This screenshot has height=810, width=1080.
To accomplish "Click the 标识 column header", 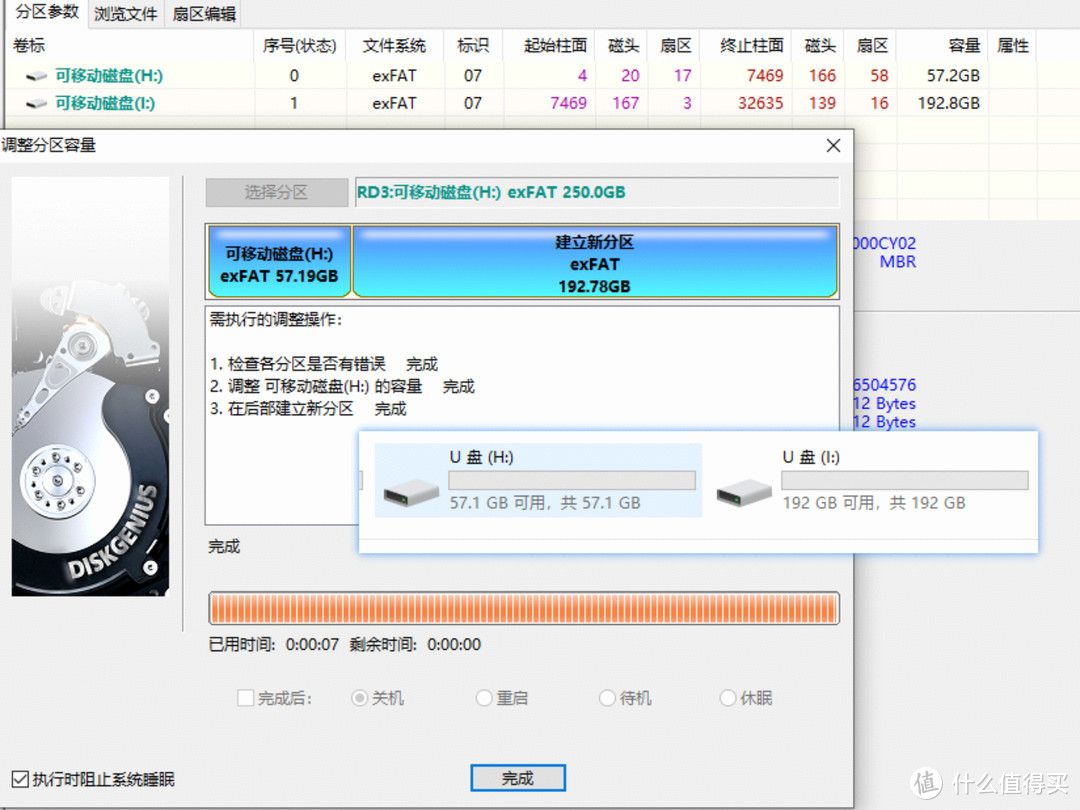I will [472, 45].
